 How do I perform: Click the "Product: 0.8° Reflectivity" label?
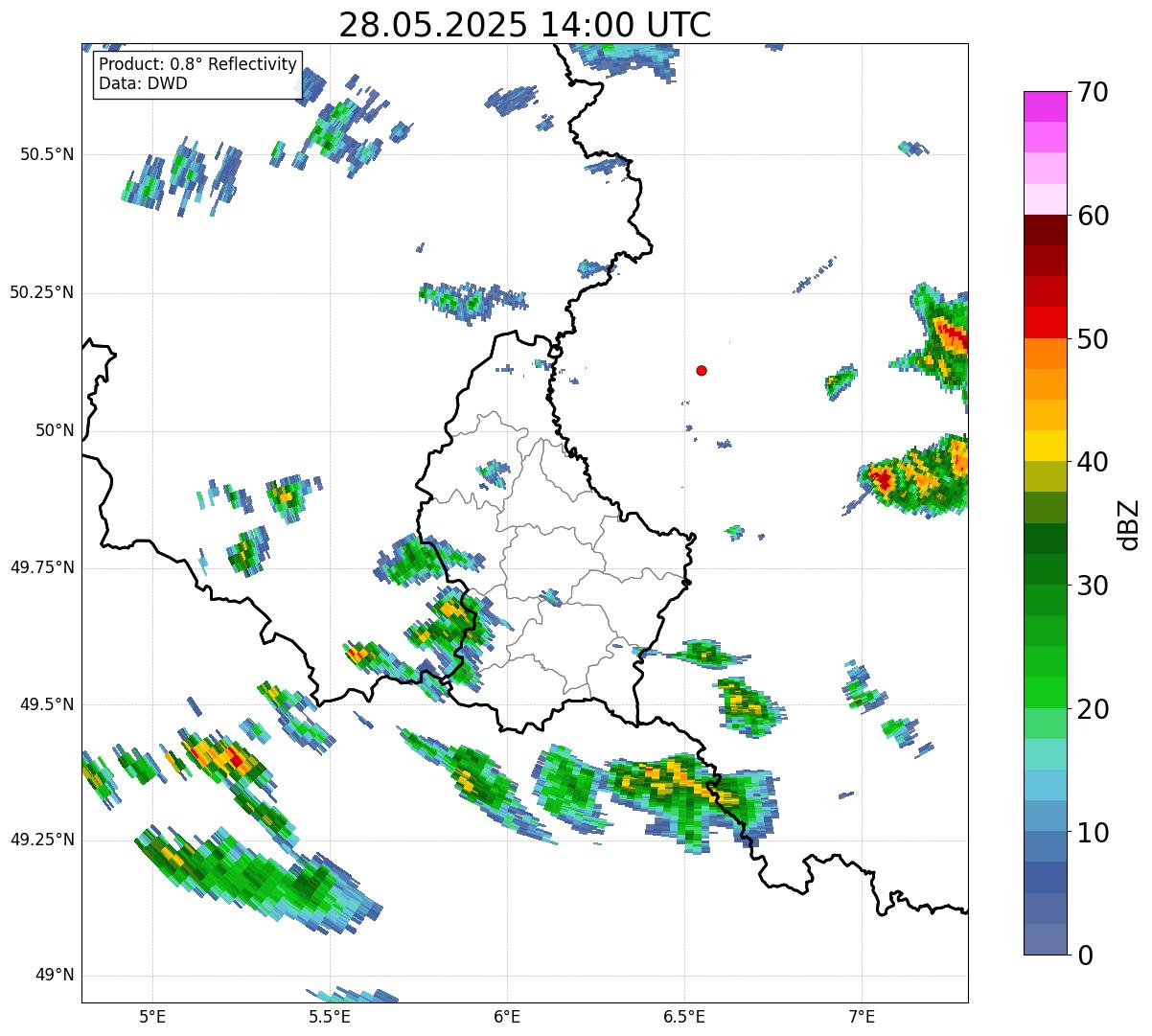(197, 64)
